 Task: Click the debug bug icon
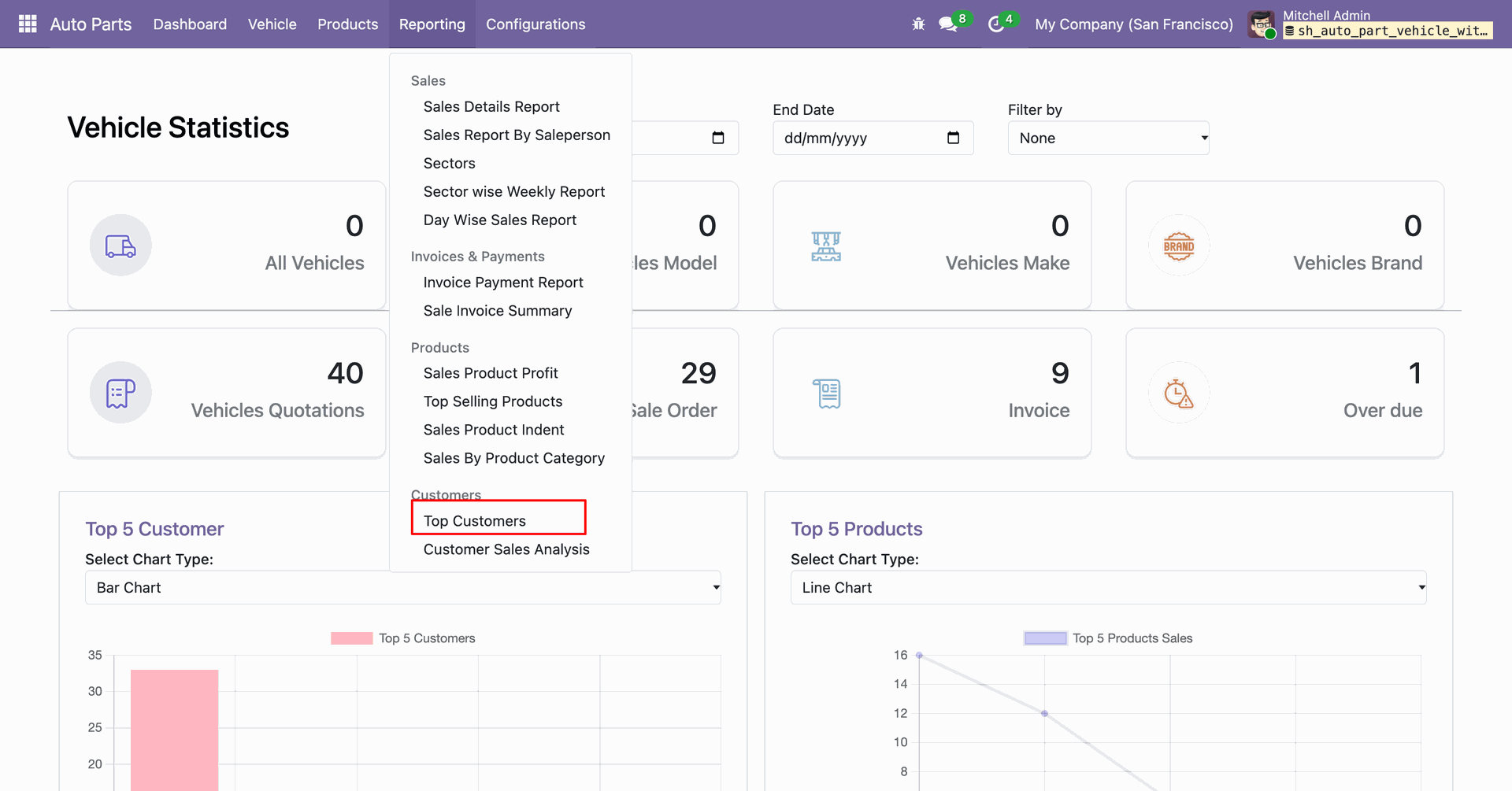918,24
